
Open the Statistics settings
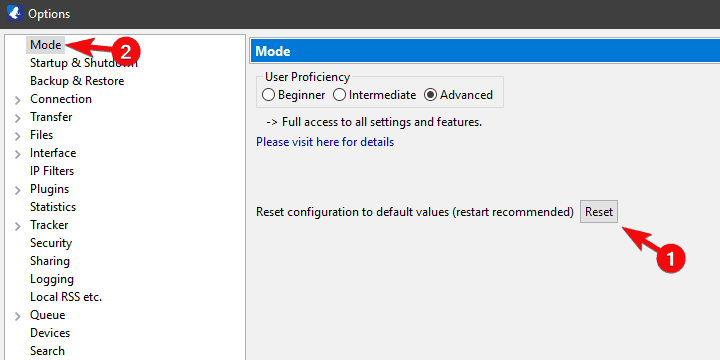[x=53, y=207]
